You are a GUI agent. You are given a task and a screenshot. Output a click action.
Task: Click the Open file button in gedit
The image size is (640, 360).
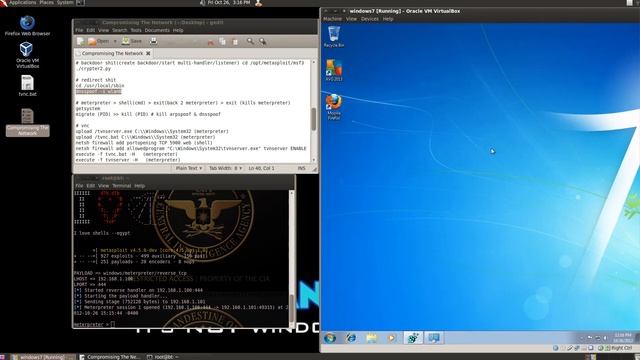(x=98, y=41)
